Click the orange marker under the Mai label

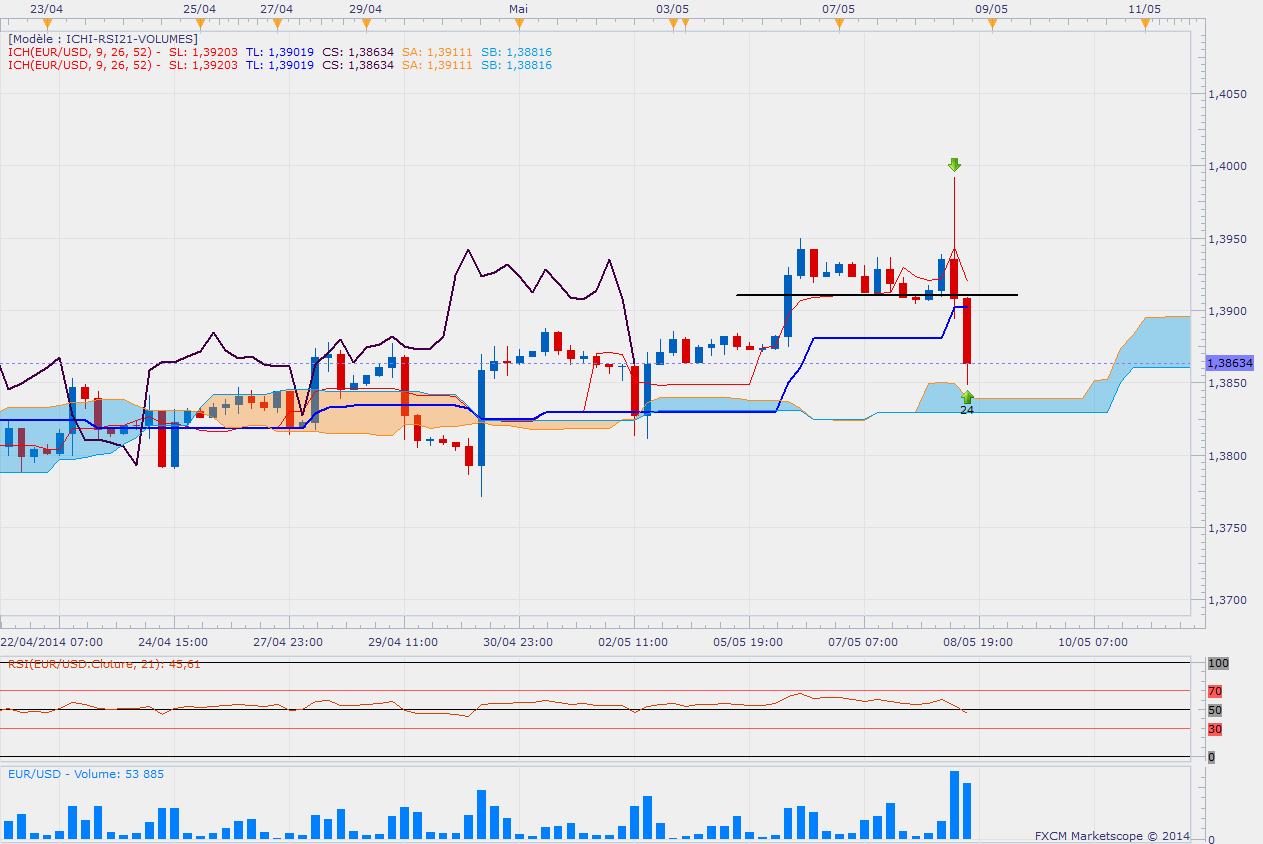(x=518, y=22)
